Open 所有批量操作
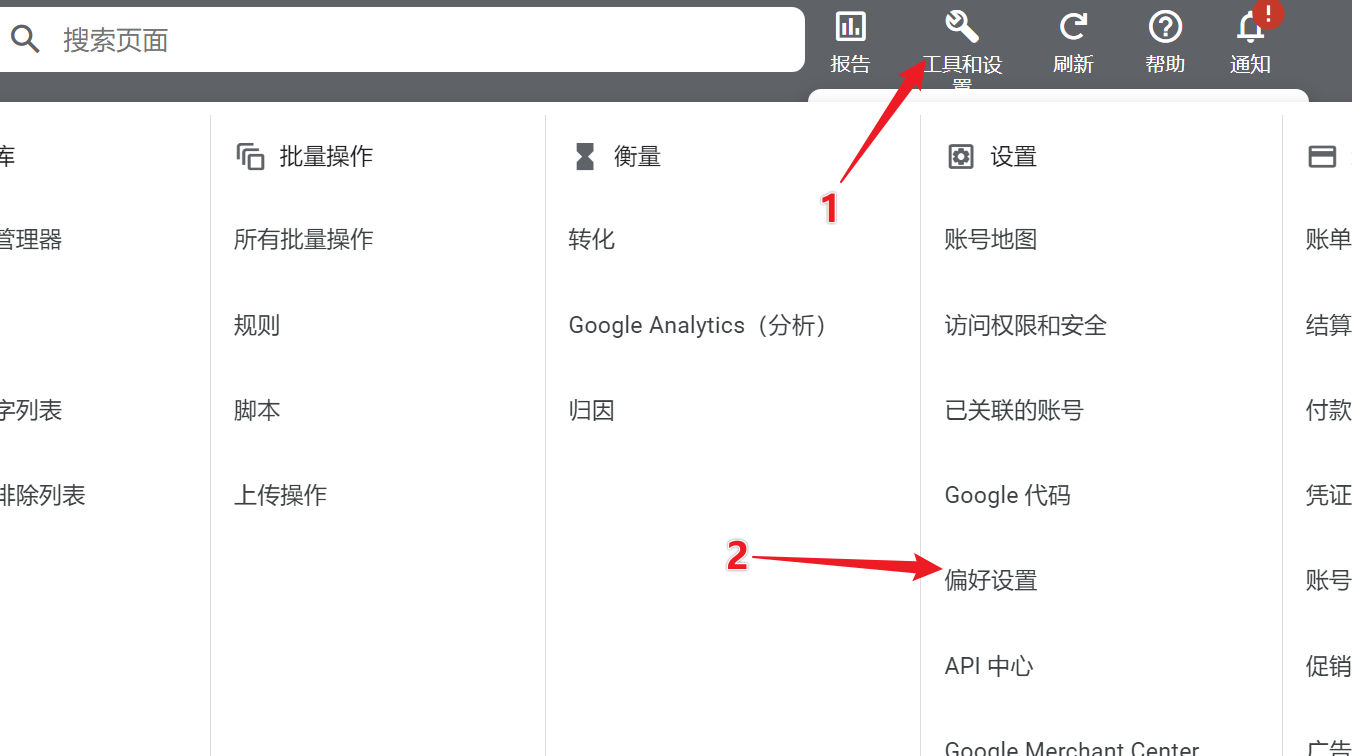 [303, 240]
